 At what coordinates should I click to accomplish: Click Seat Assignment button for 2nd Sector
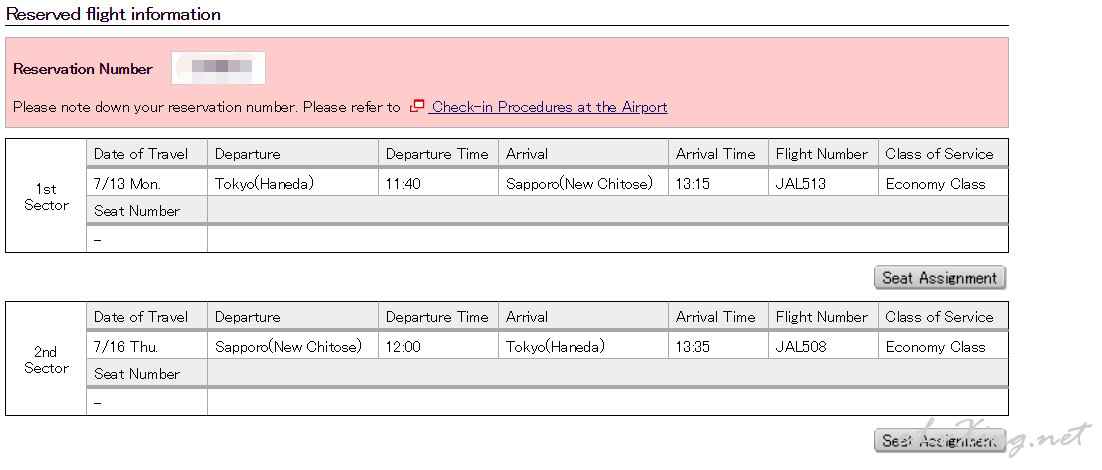[x=940, y=440]
